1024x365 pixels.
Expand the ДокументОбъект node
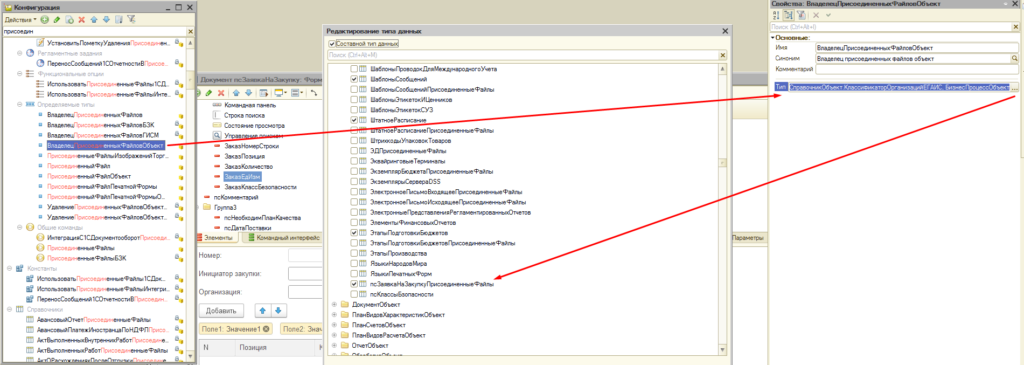pyautogui.click(x=334, y=304)
